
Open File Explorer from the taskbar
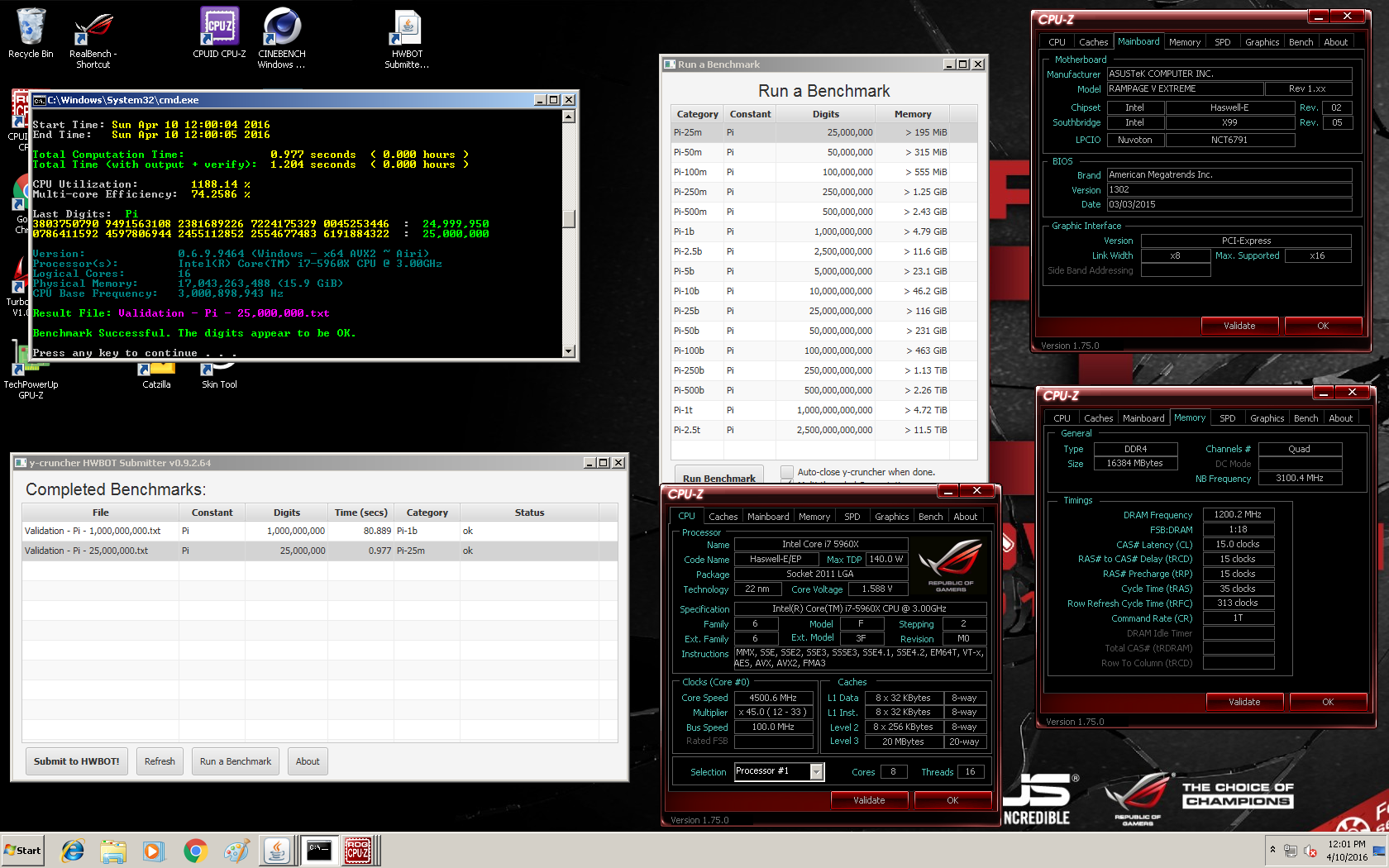[113, 851]
